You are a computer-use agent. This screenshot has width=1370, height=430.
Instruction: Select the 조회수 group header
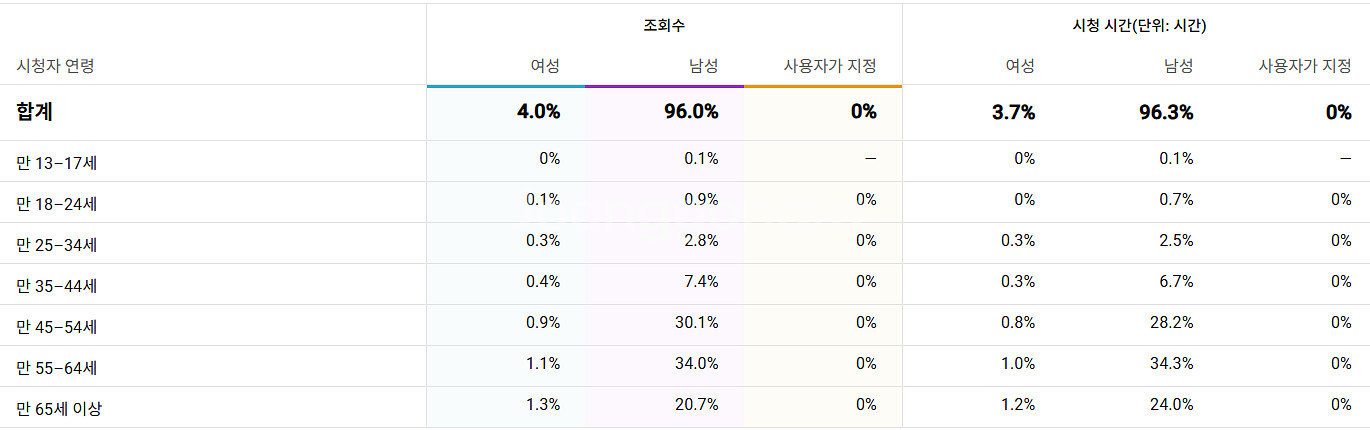tap(664, 27)
